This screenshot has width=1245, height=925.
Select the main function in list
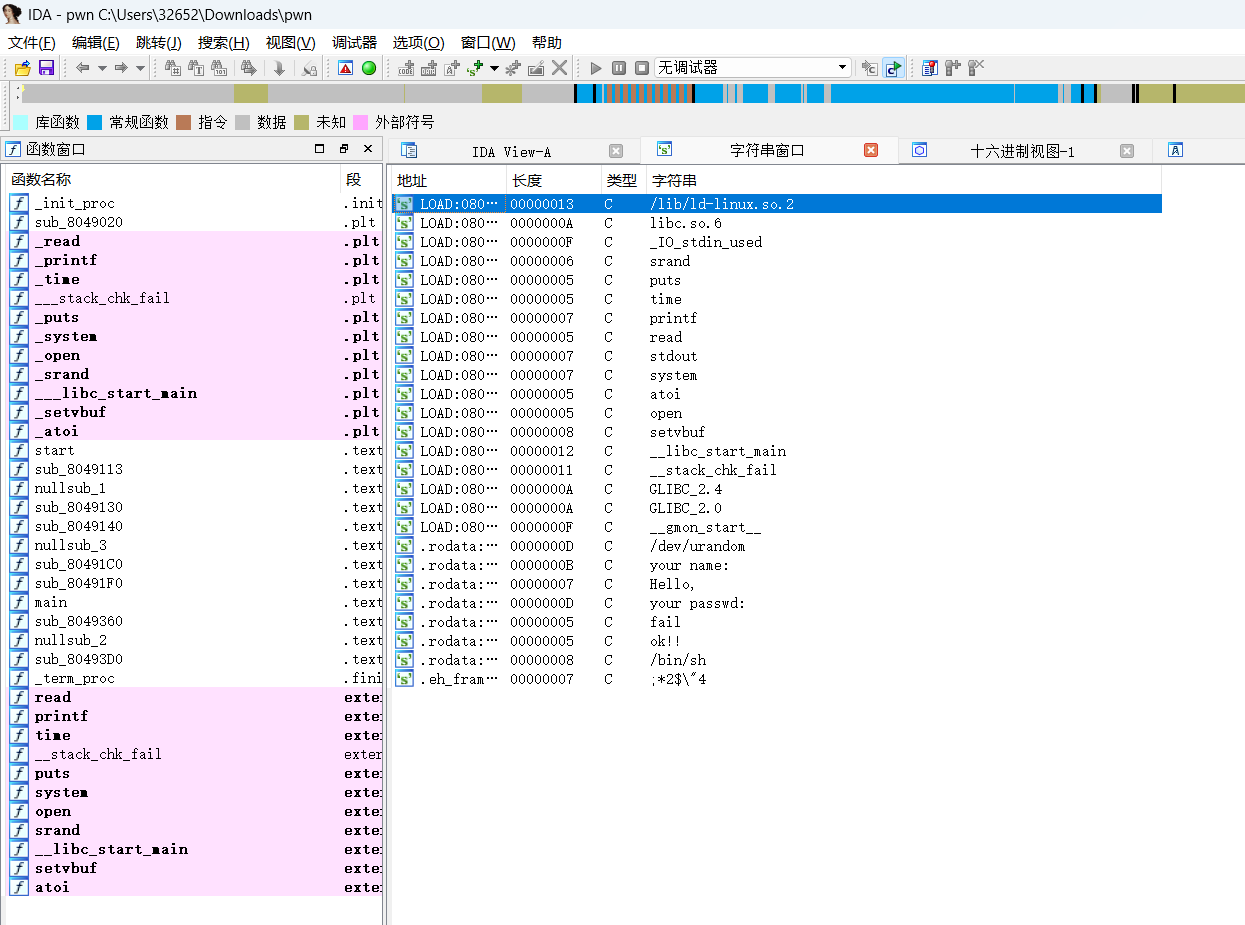[195, 602]
